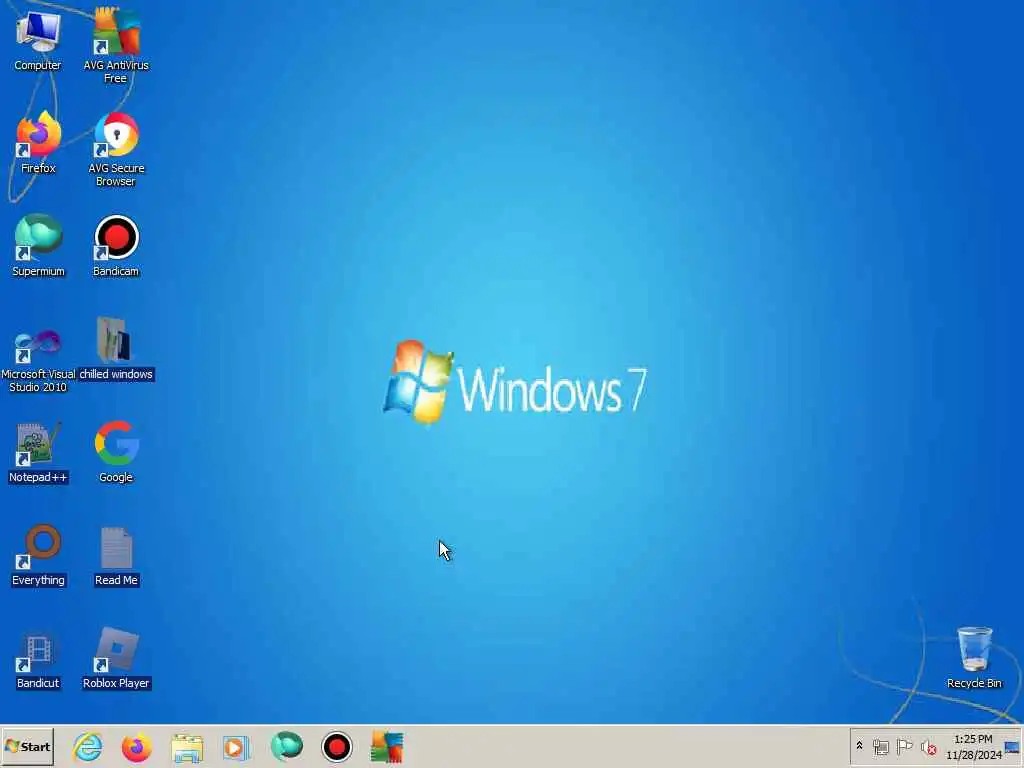
Task: Open Bandicam from the taskbar
Action: click(337, 747)
